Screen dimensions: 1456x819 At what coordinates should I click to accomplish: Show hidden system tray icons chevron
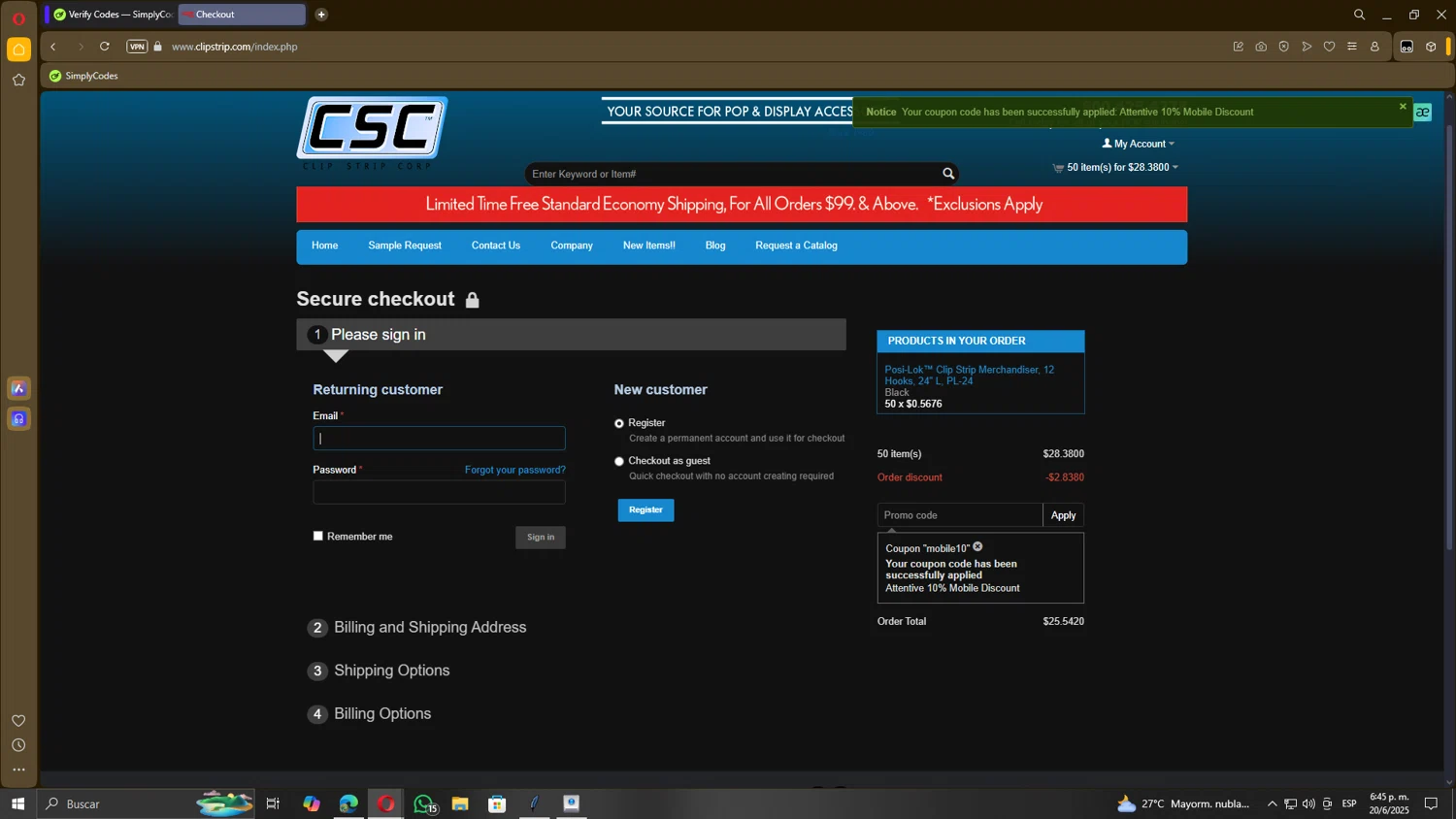(x=1272, y=803)
